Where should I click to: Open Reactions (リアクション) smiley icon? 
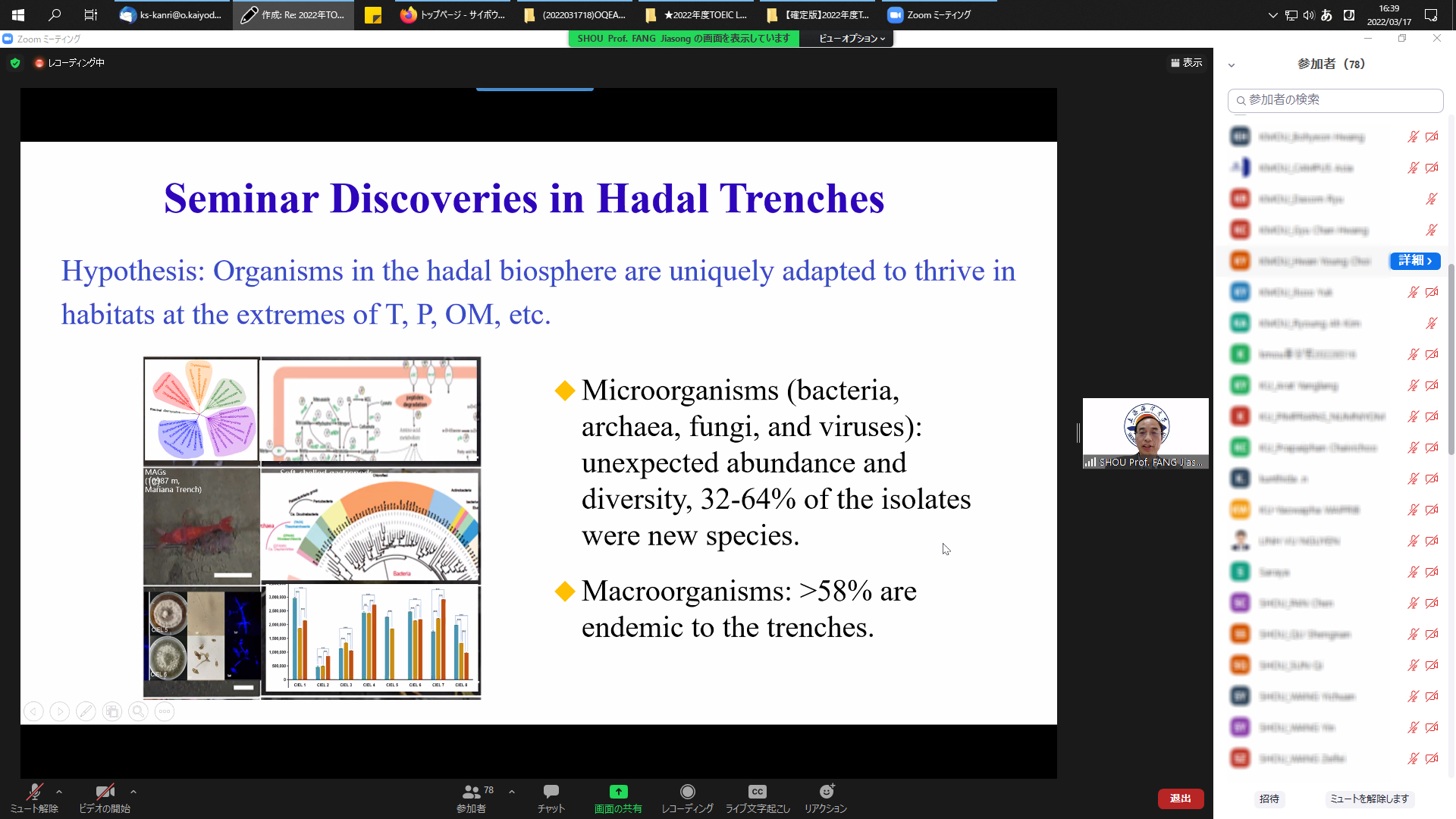[x=826, y=792]
